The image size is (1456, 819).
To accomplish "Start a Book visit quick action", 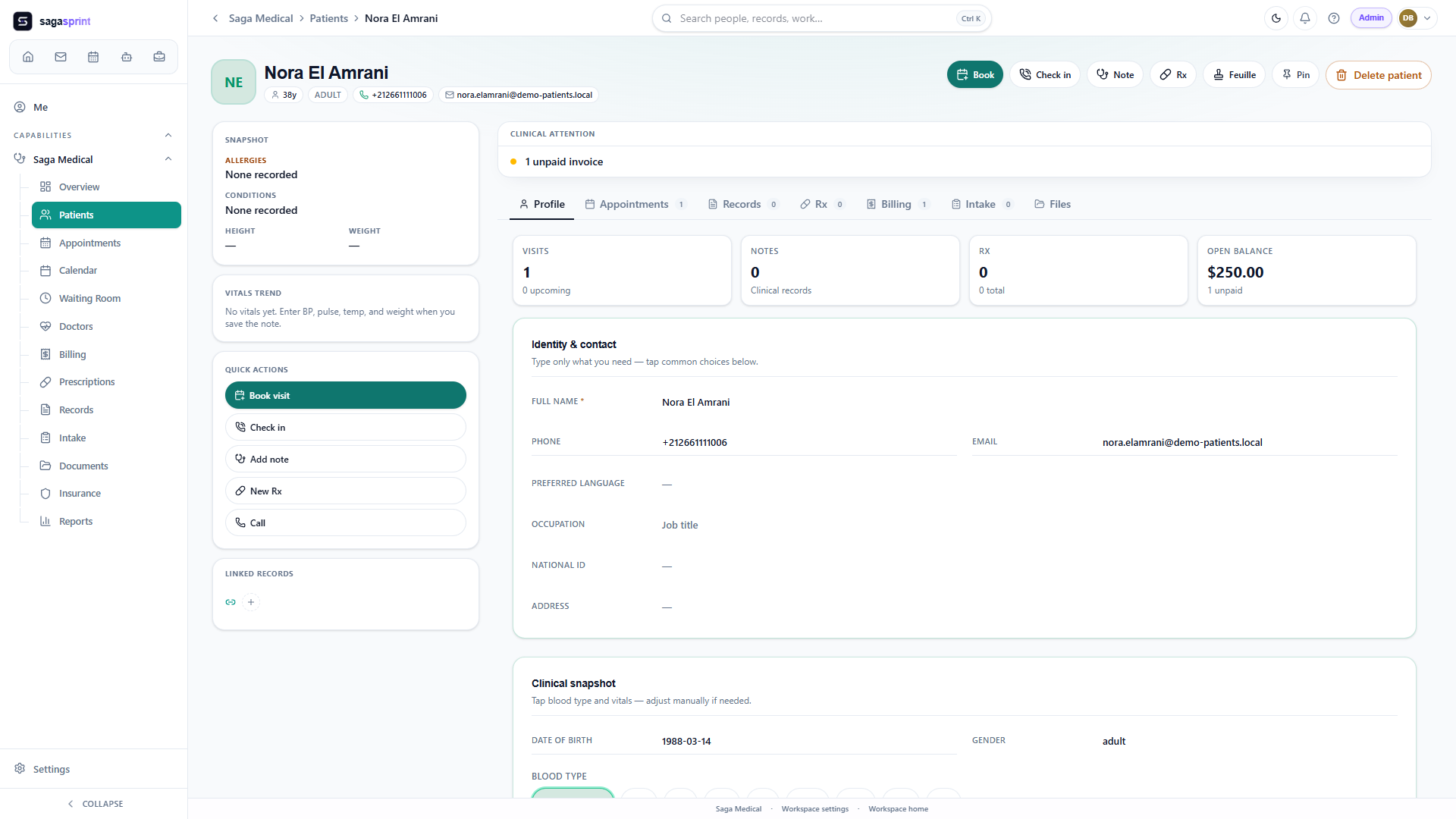I will click(345, 395).
